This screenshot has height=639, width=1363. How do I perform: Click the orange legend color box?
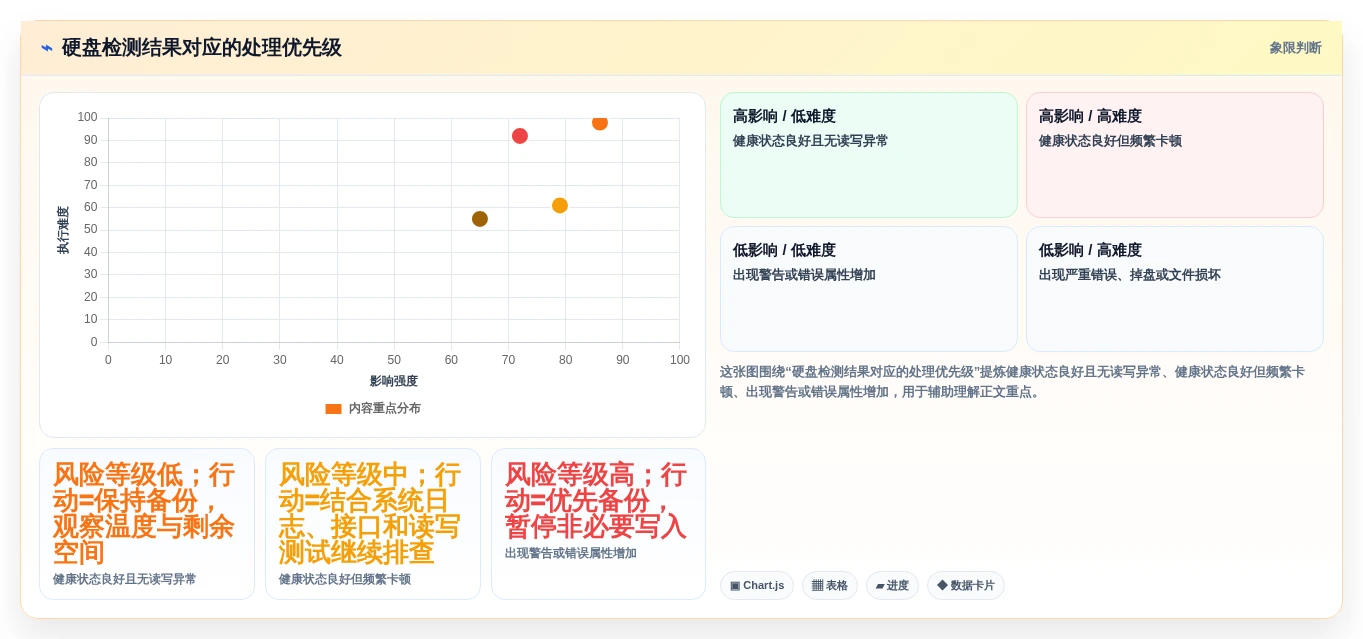click(333, 408)
